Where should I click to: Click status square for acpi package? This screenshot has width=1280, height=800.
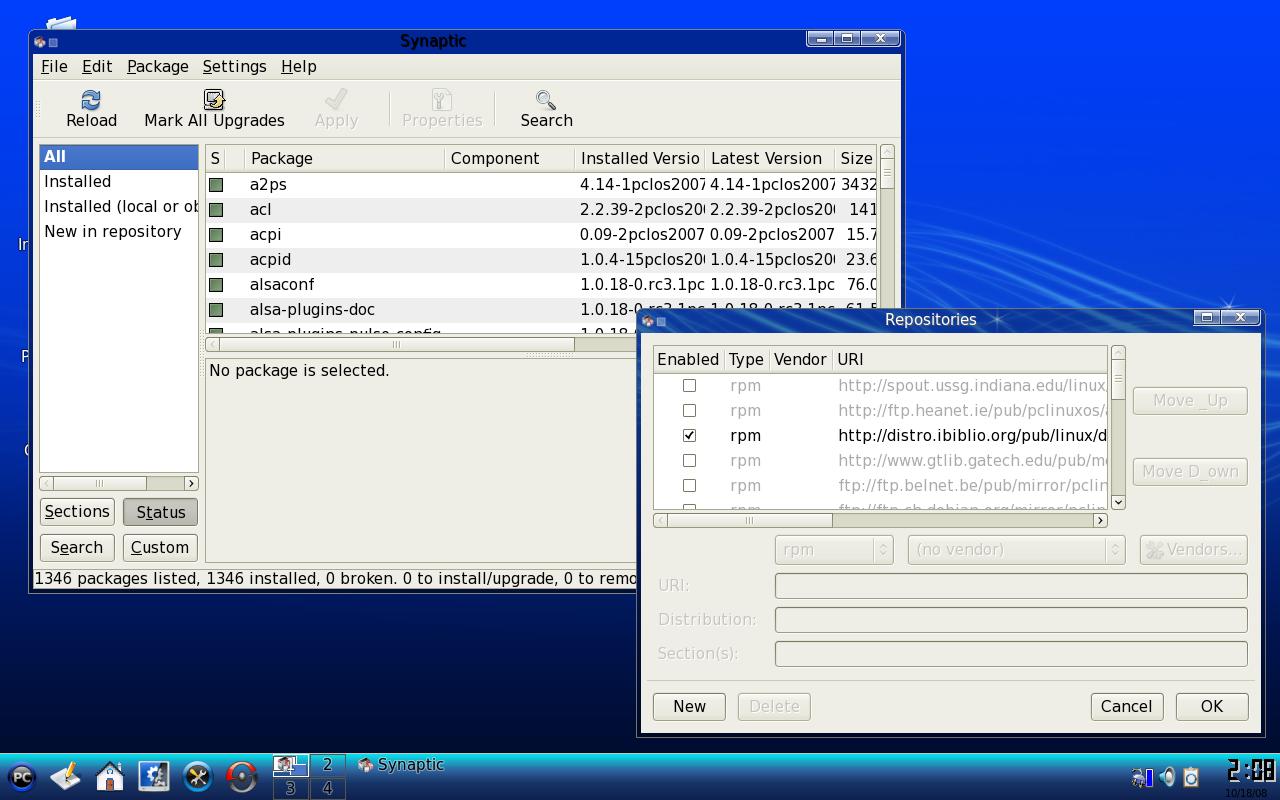(x=216, y=235)
